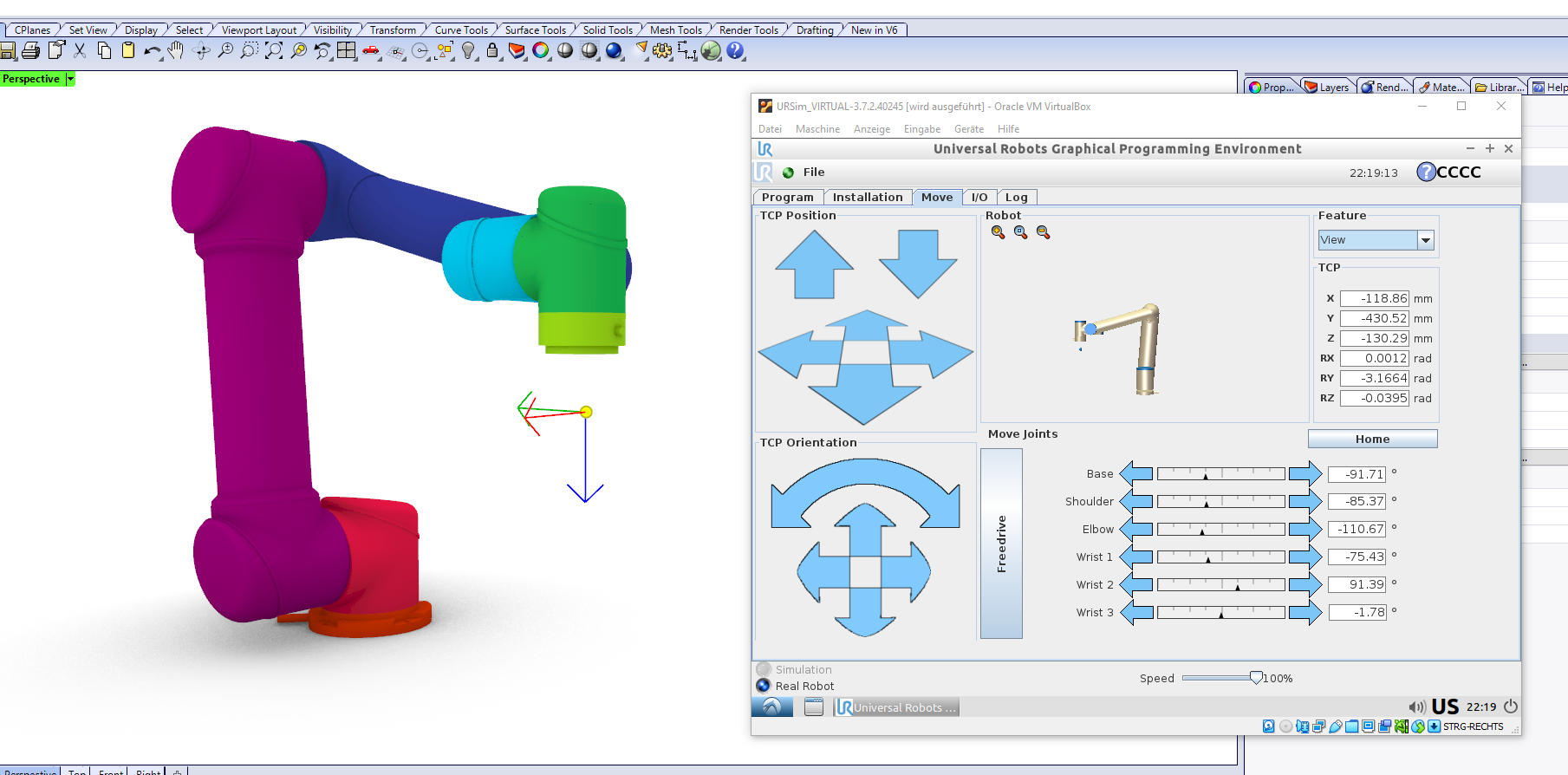Click the Wrist 3 joint left arrow
The width and height of the screenshot is (1568, 775).
(1136, 612)
